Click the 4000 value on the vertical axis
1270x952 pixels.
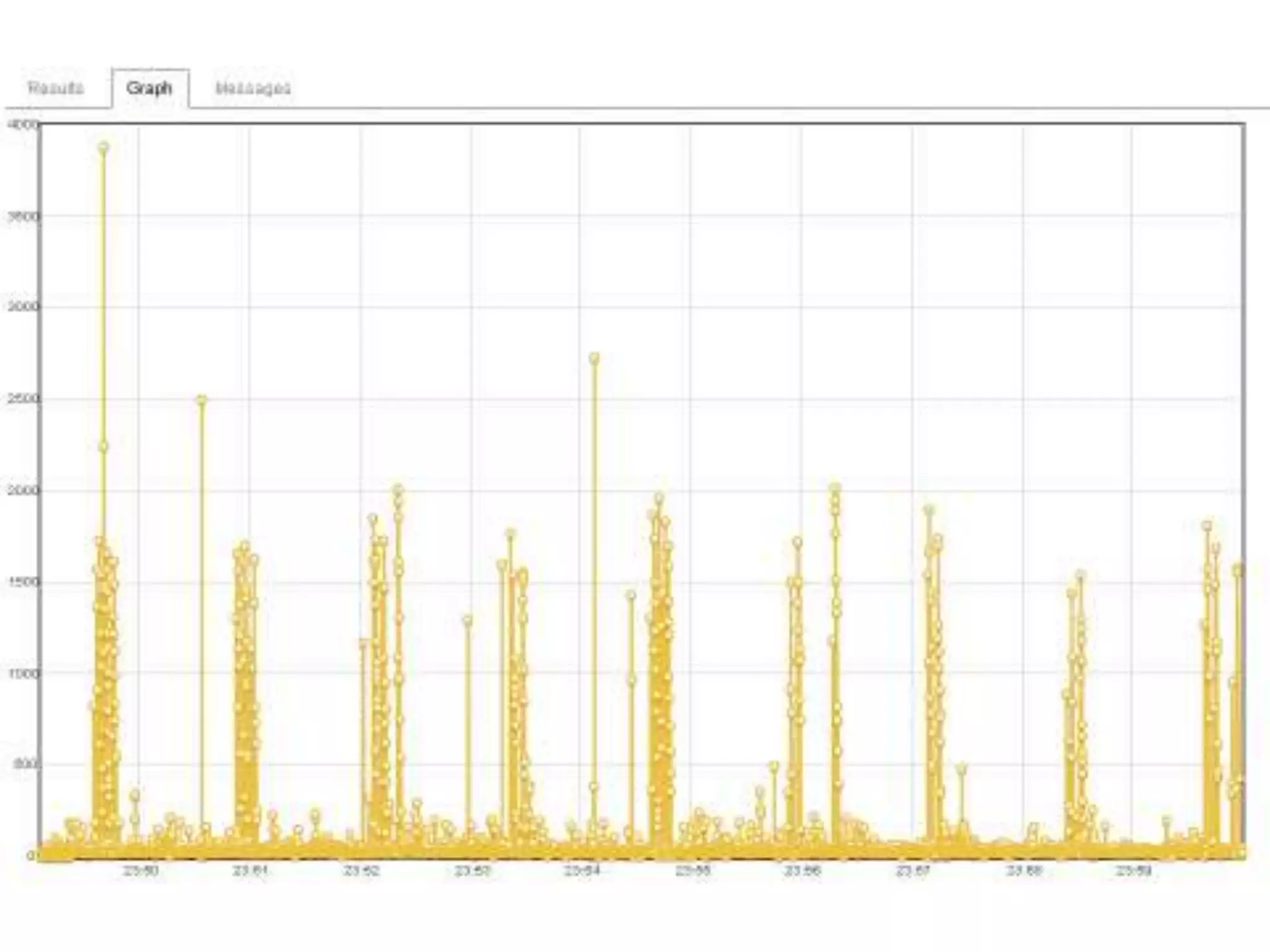[24, 125]
